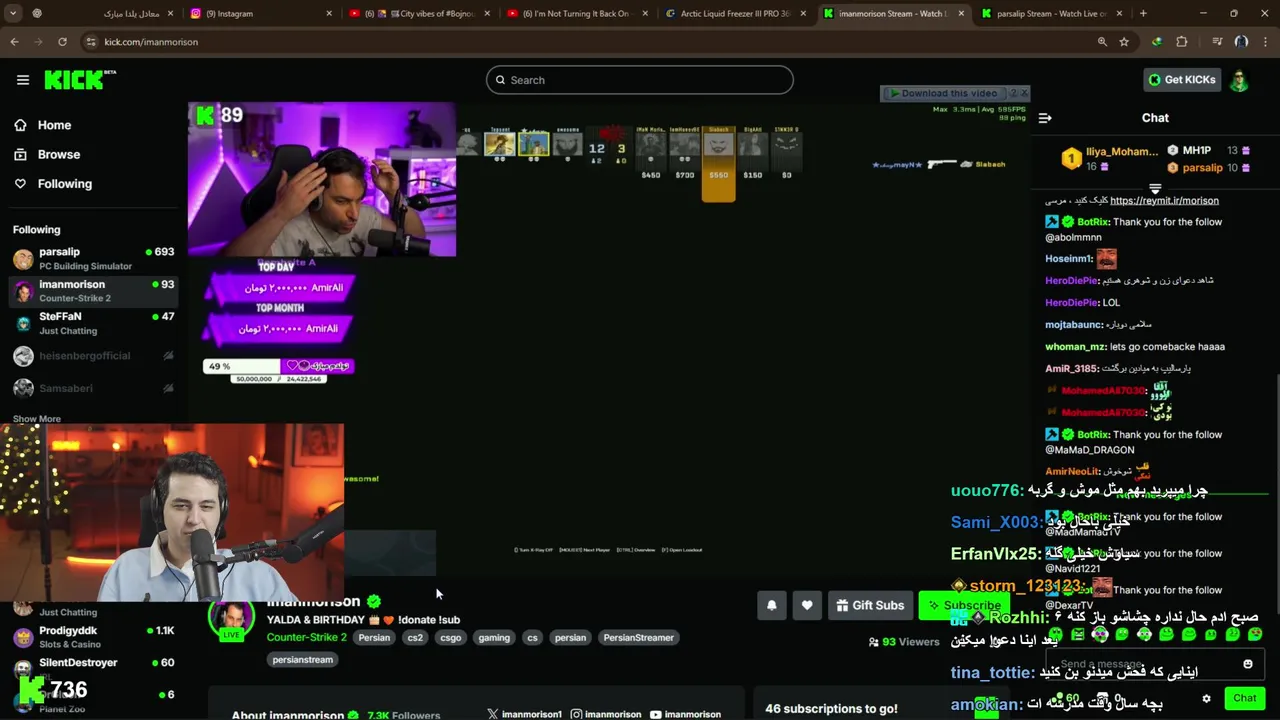The image size is (1280, 720).
Task: Open Chrome three-dot menu
Action: [x=1265, y=42]
